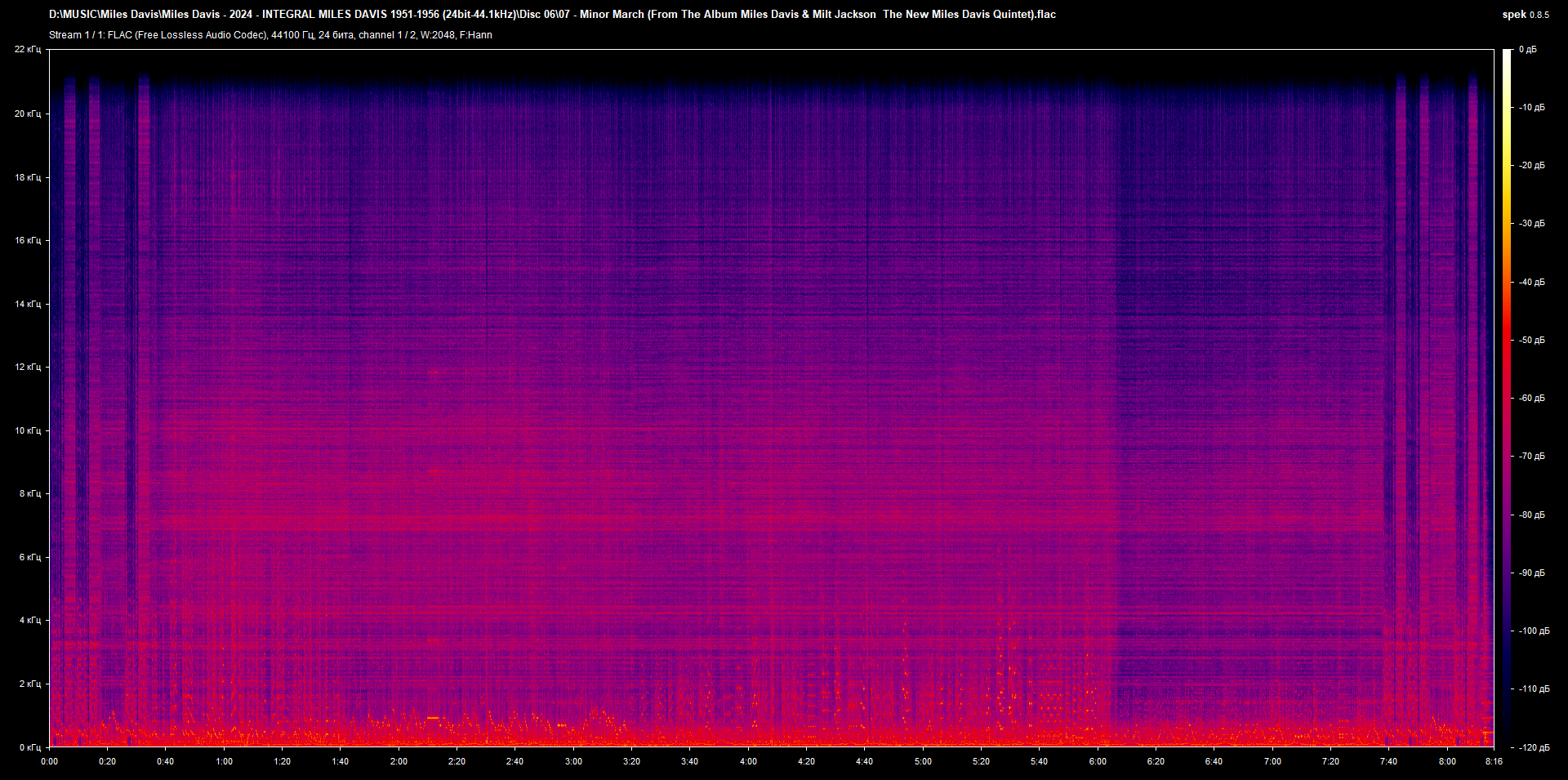Click the 4:20 time axis label

pos(806,761)
